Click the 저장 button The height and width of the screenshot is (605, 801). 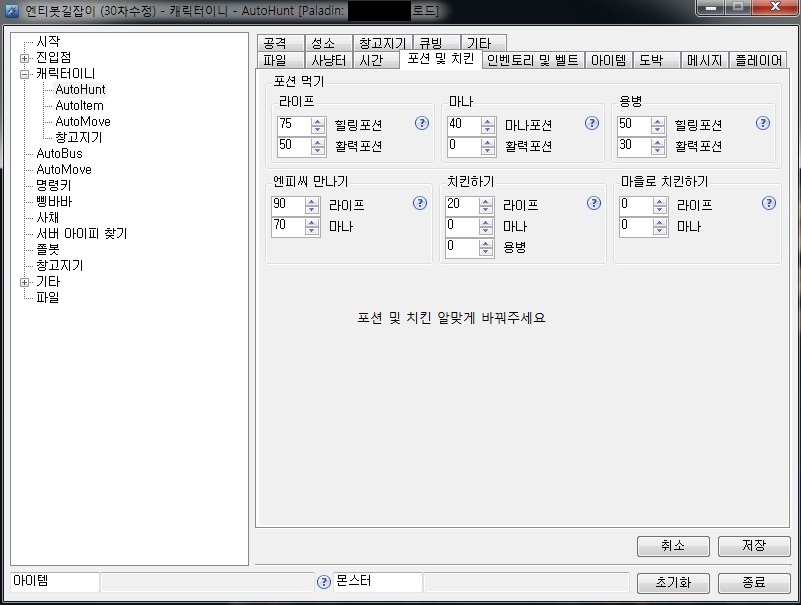tap(754, 546)
